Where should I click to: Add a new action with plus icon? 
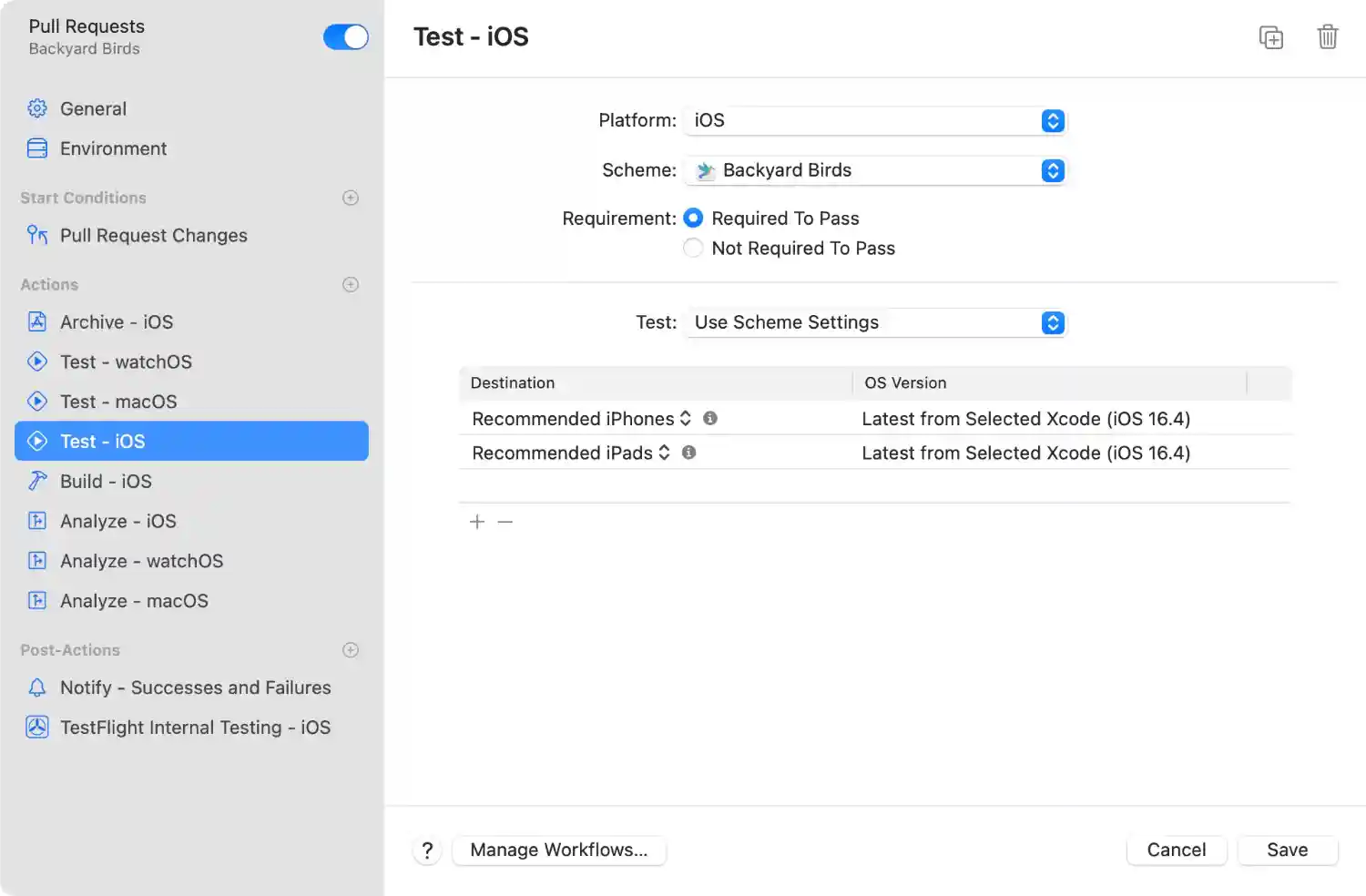(351, 285)
